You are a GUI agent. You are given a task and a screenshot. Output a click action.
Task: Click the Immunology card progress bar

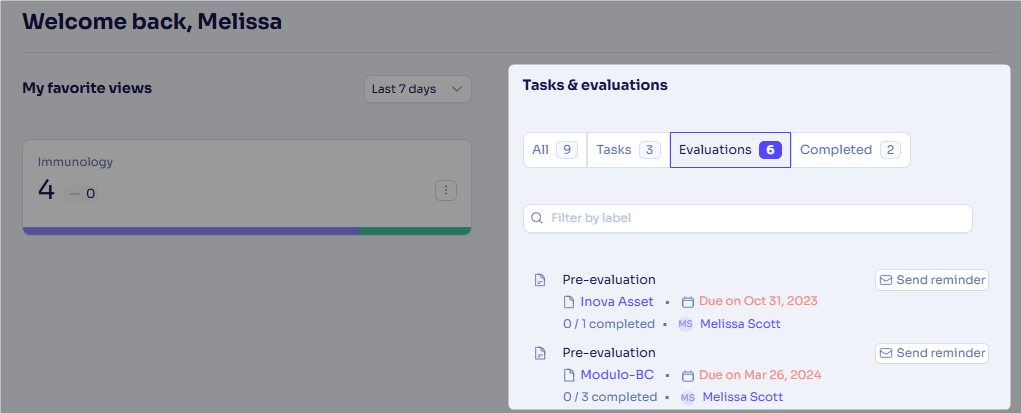(247, 231)
